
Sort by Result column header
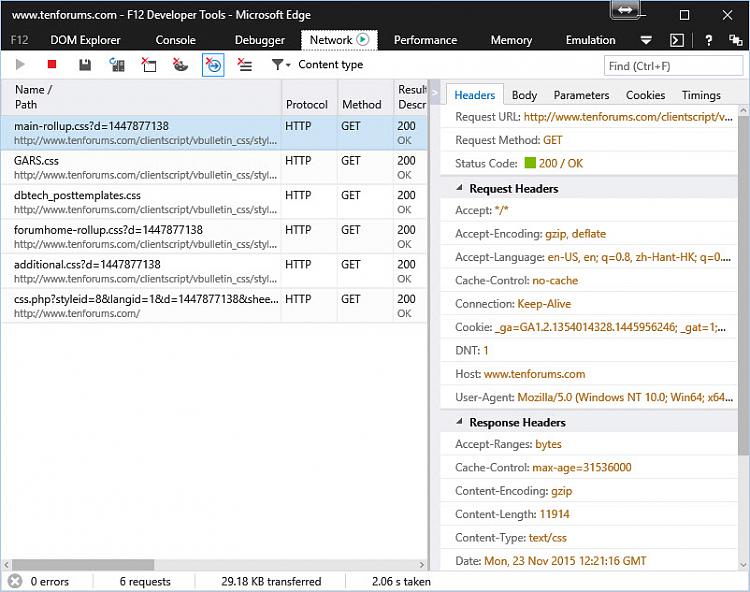(x=410, y=97)
